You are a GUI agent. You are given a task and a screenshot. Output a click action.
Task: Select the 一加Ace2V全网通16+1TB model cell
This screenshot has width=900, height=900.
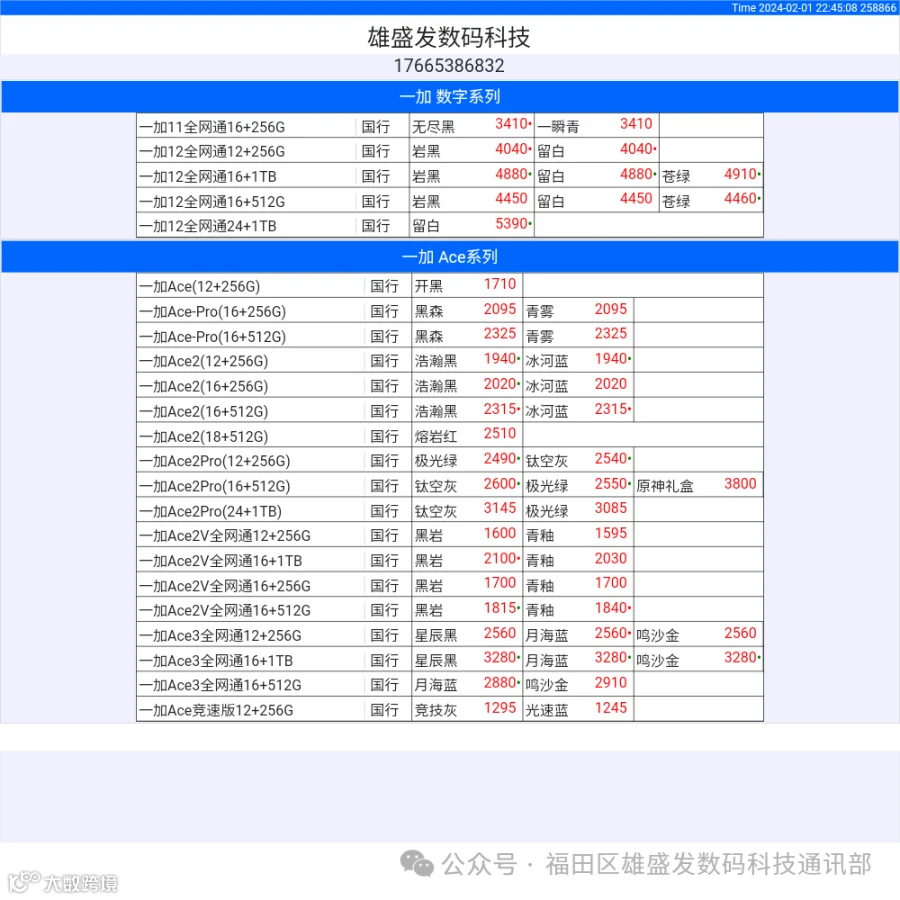[x=251, y=561]
